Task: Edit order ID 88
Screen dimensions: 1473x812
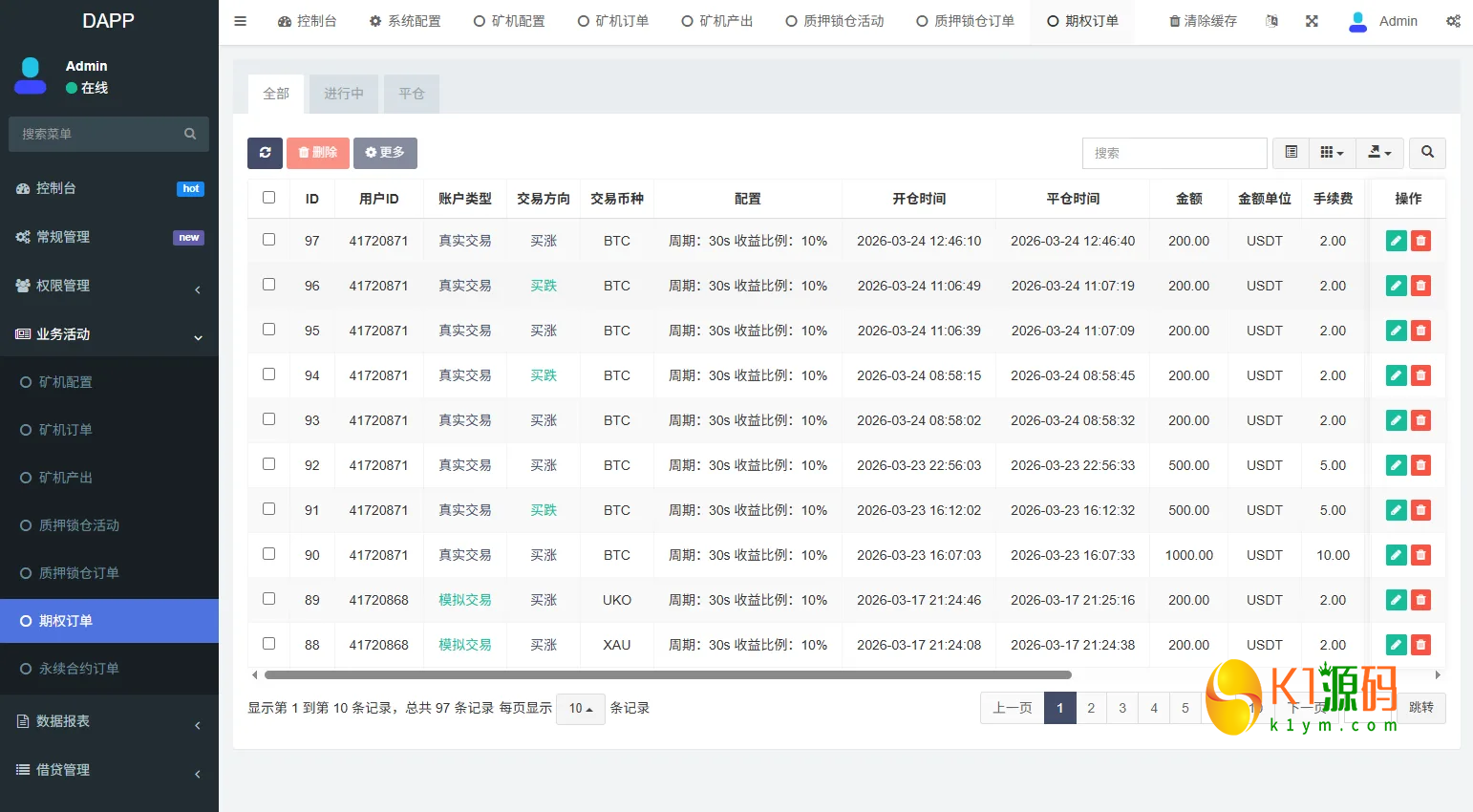Action: click(x=1396, y=645)
